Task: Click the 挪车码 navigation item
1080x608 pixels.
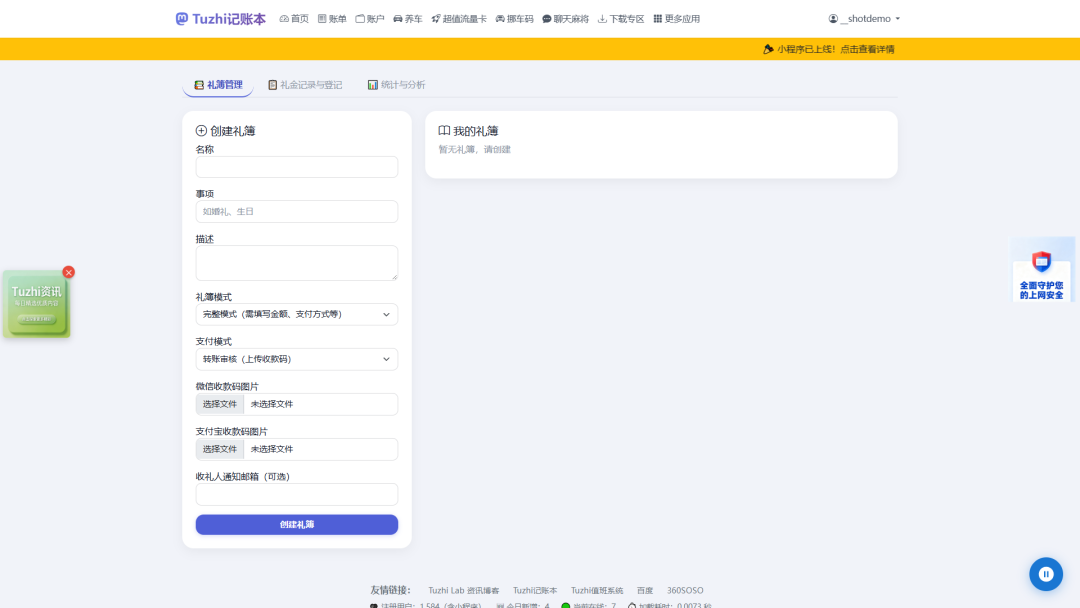Action: 515,19
